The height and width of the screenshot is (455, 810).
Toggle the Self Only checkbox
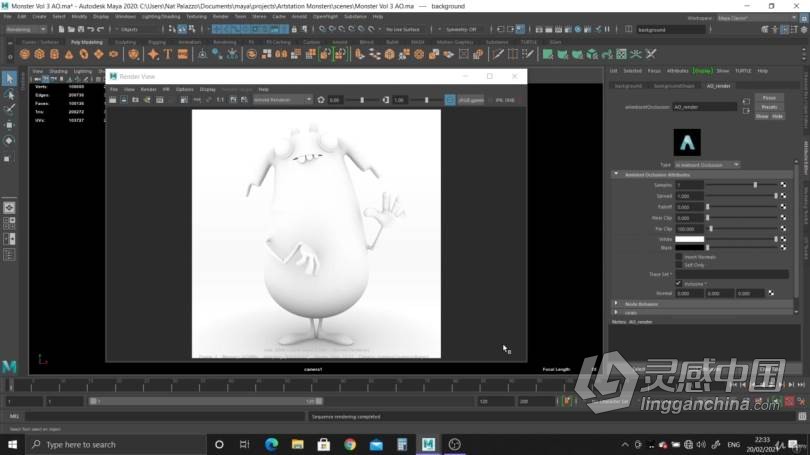(679, 265)
